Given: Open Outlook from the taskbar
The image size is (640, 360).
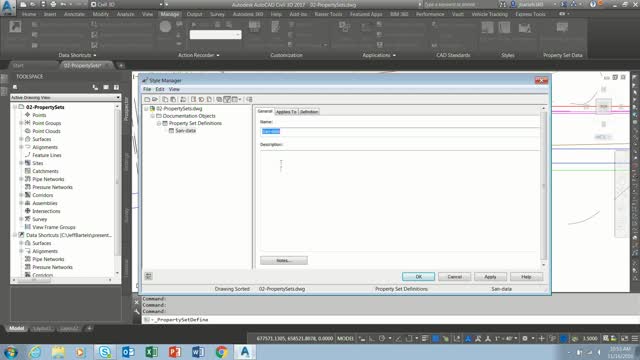Looking at the screenshot, I should pyautogui.click(x=128, y=352).
